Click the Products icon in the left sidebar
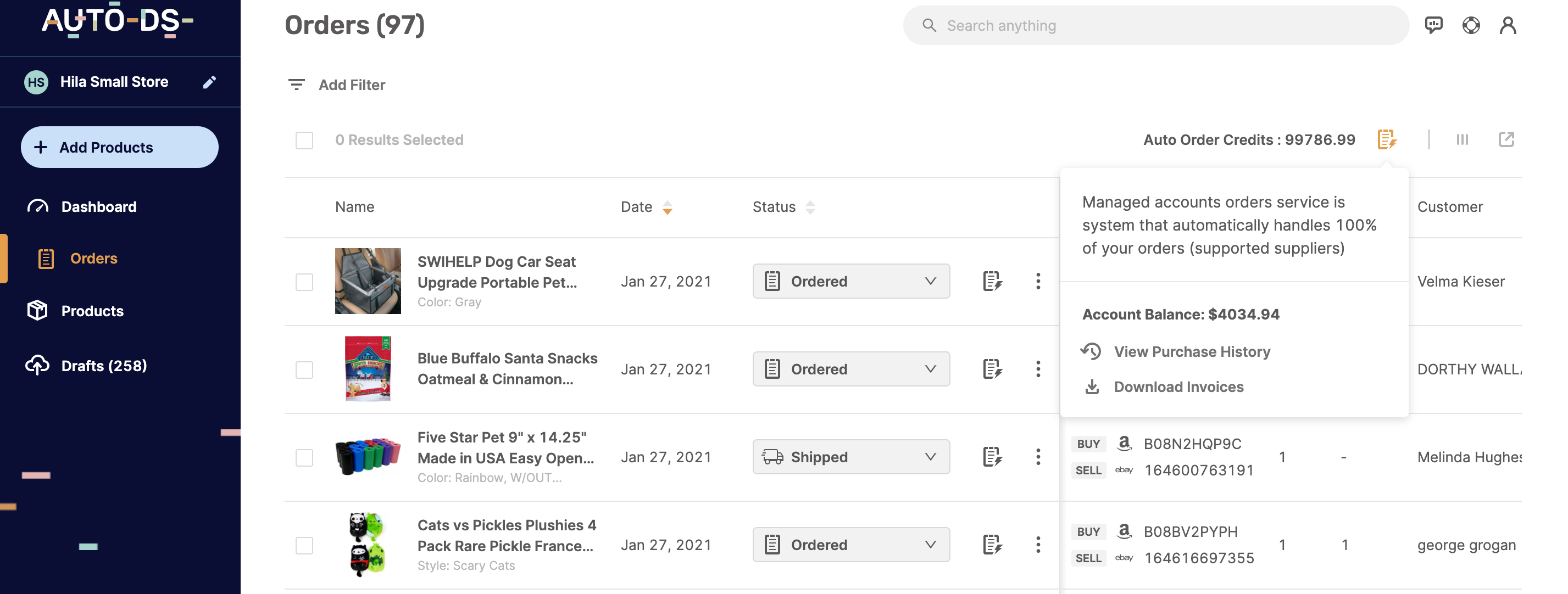The image size is (1568, 594). click(x=37, y=310)
